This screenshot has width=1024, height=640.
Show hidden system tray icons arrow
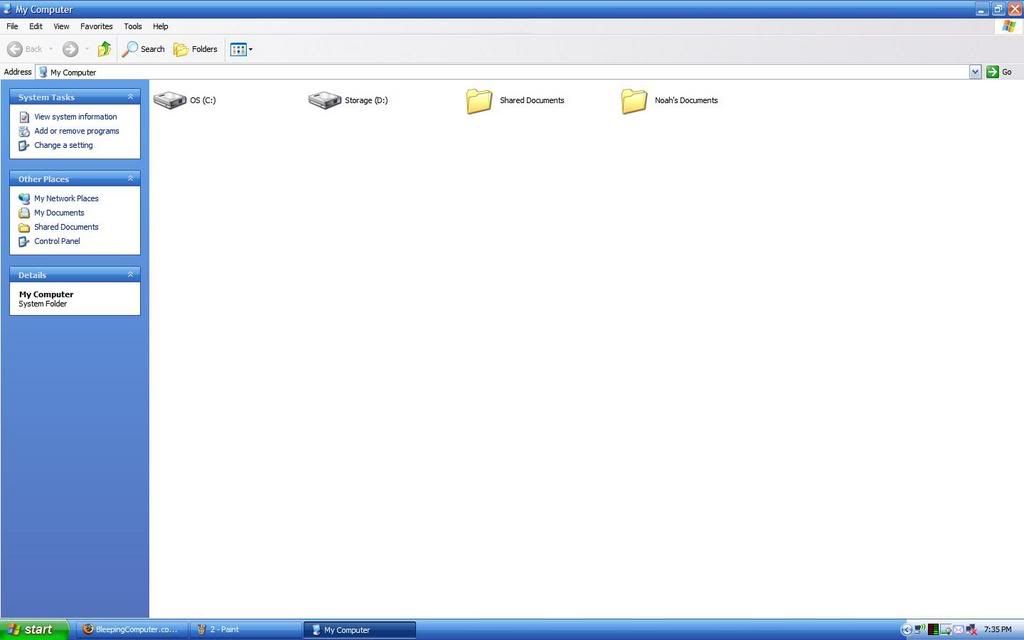click(906, 630)
